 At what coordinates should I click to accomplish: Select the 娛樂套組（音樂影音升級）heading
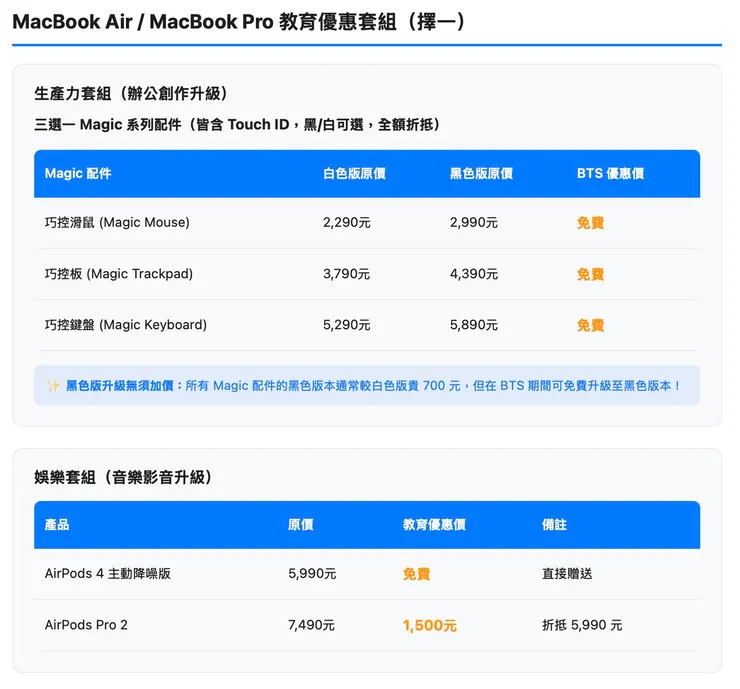coord(123,477)
